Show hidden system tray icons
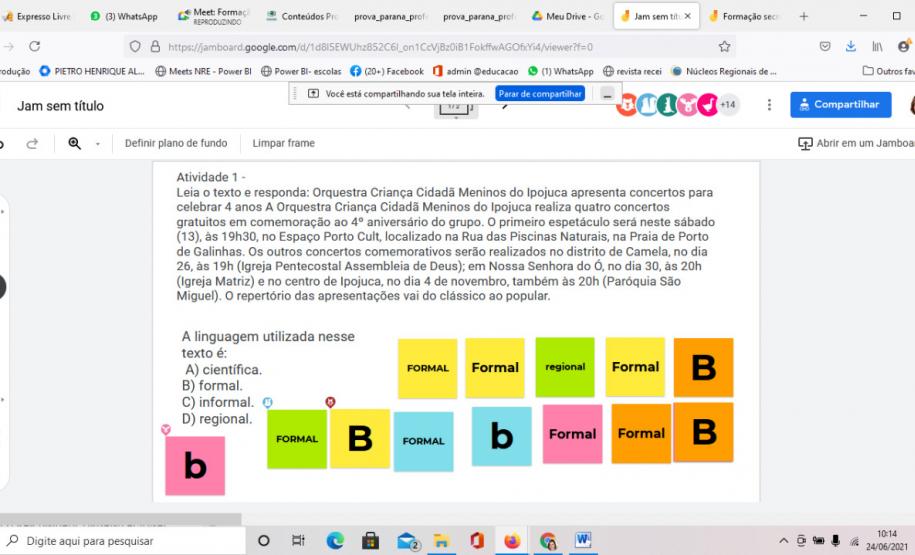The width and height of the screenshot is (915, 555). click(x=784, y=541)
